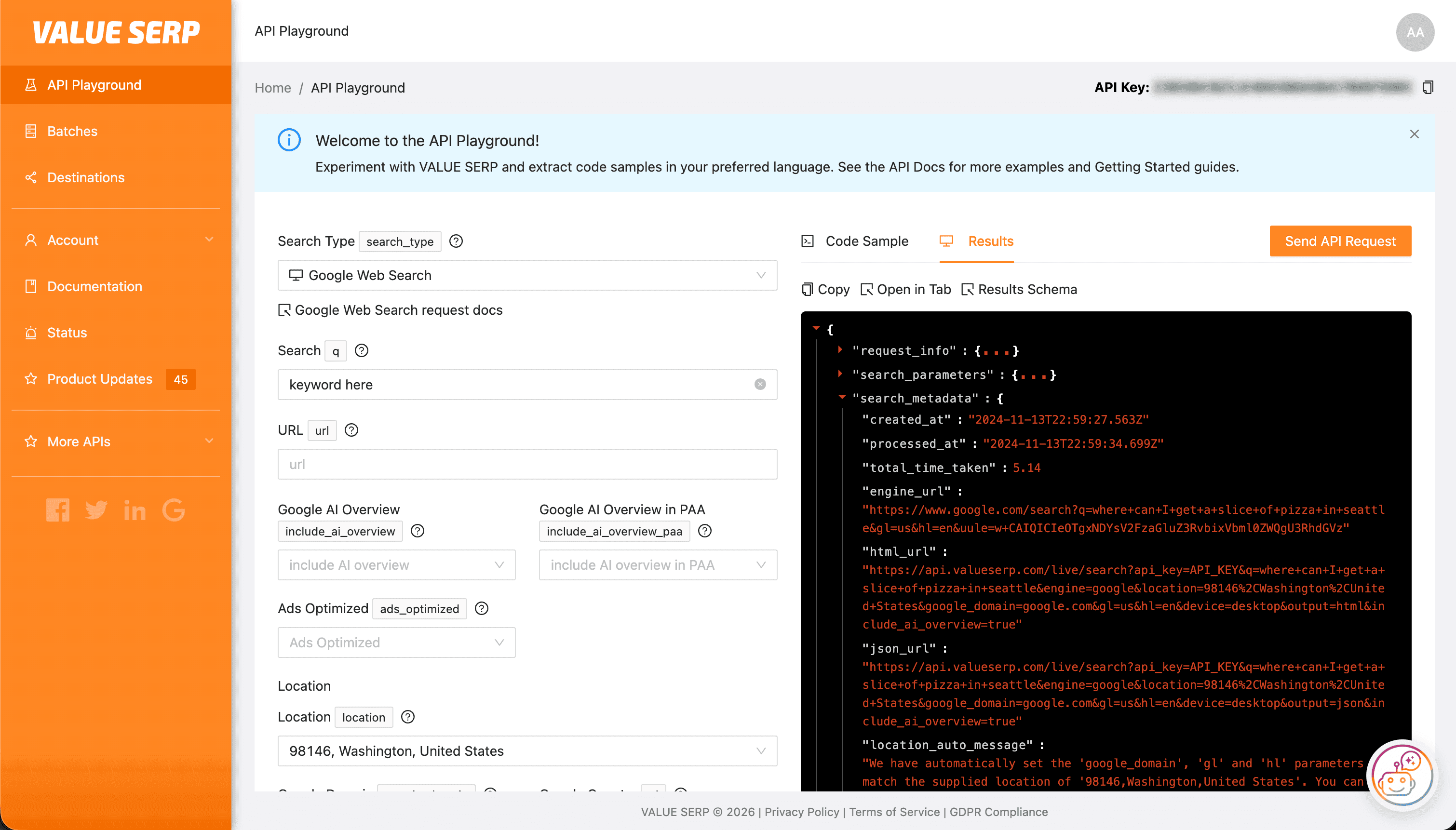Open the chatbot assistant widget

click(1402, 775)
